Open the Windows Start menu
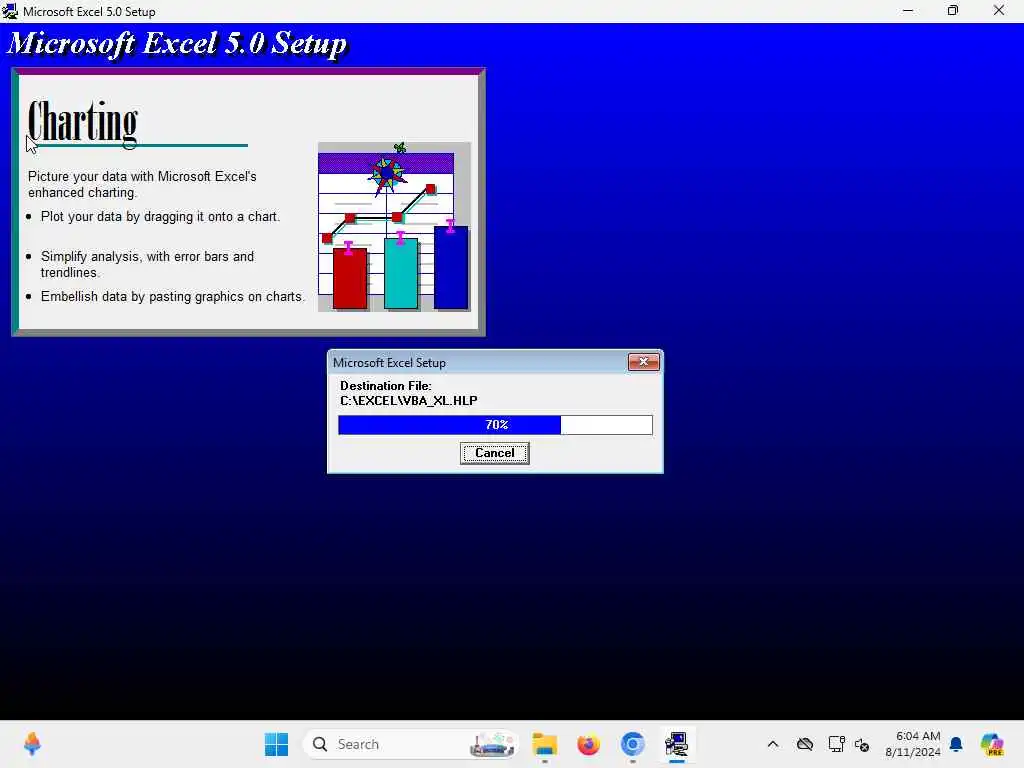 (x=276, y=744)
